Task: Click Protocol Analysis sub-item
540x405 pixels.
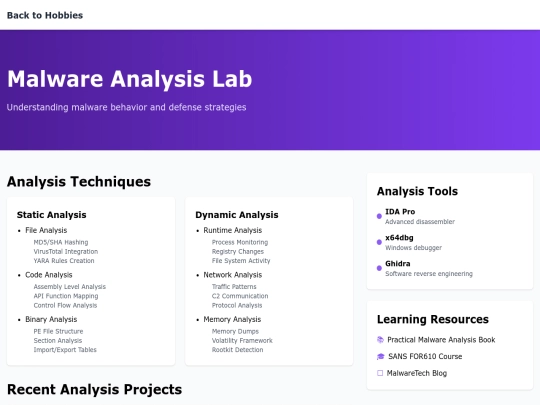Action: 237,305
